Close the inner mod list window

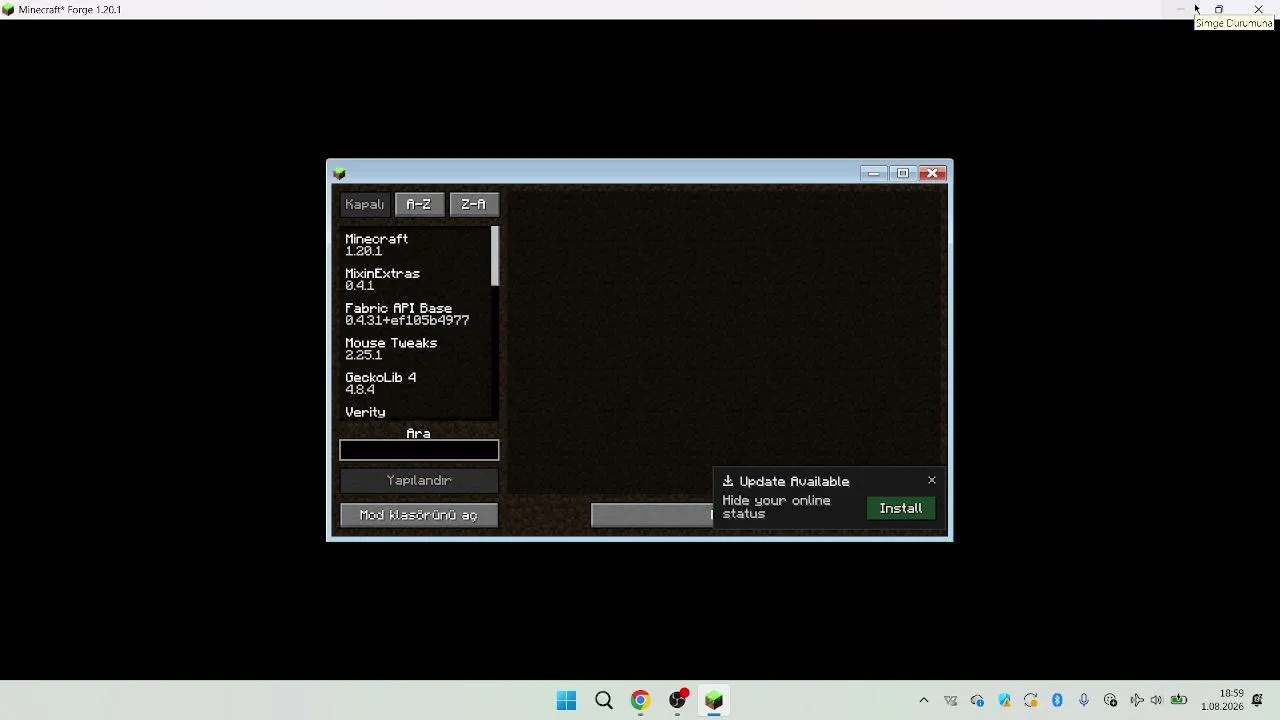(x=933, y=173)
